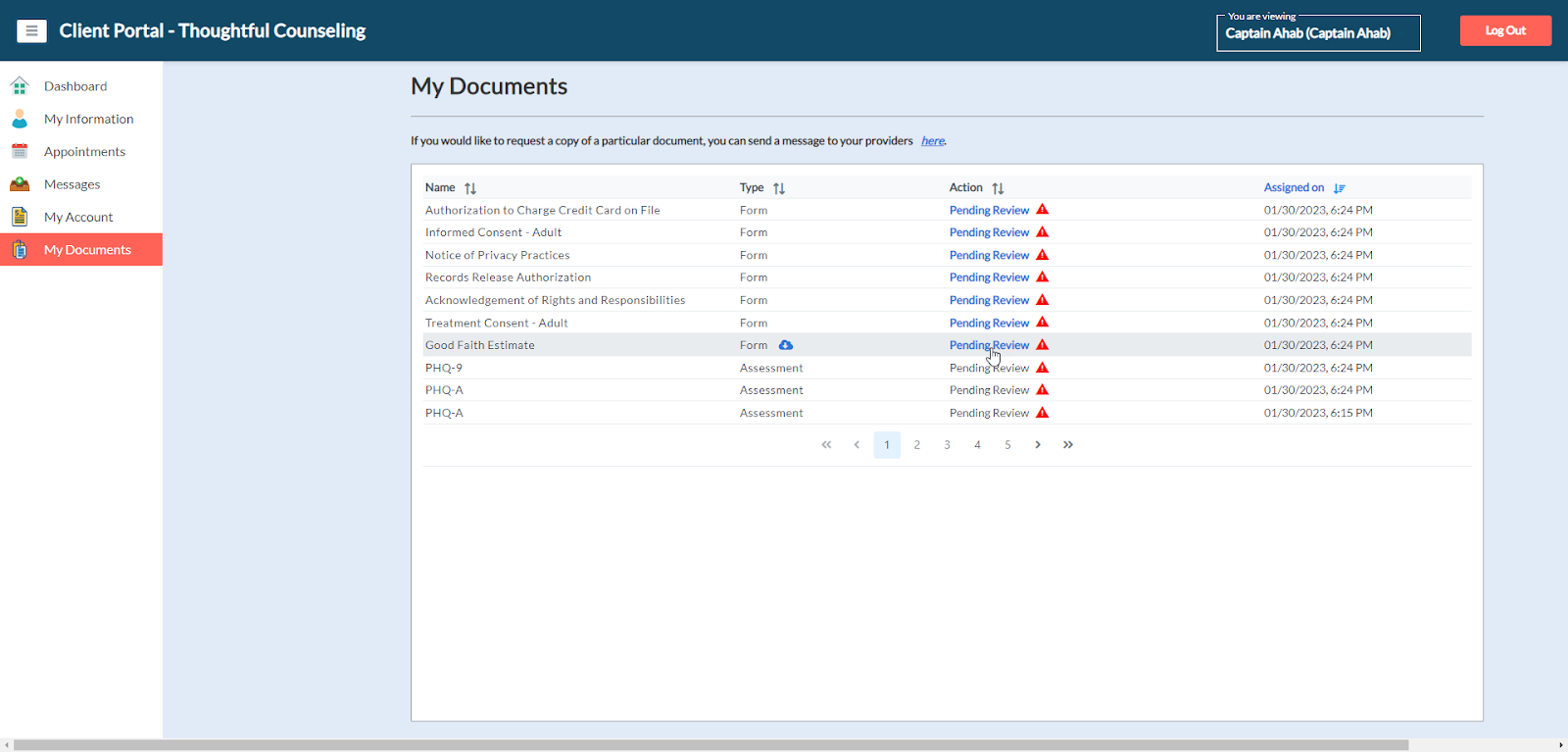The width and height of the screenshot is (1568, 752).
Task: Click the Dashboard home icon
Action: (20, 86)
